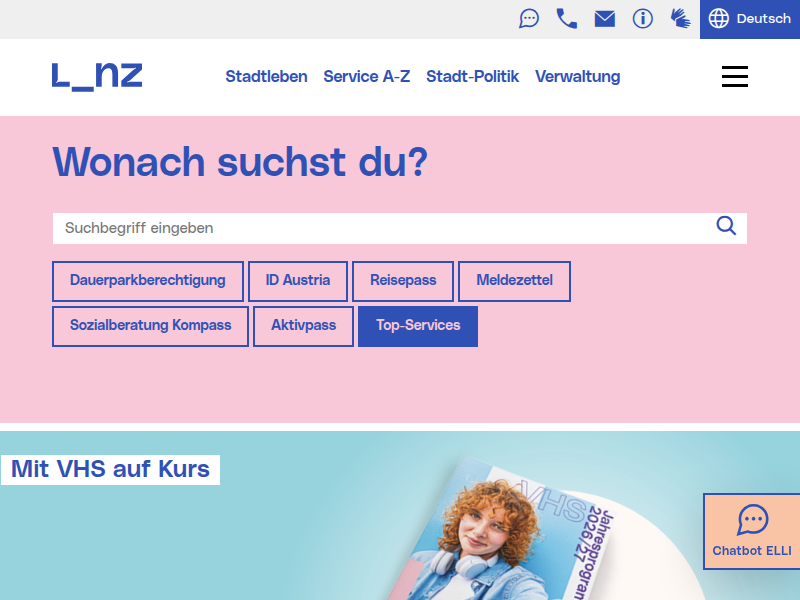Open the Mit VHS auf Kurs headline
Viewport: 800px width, 600px height.
pos(110,469)
